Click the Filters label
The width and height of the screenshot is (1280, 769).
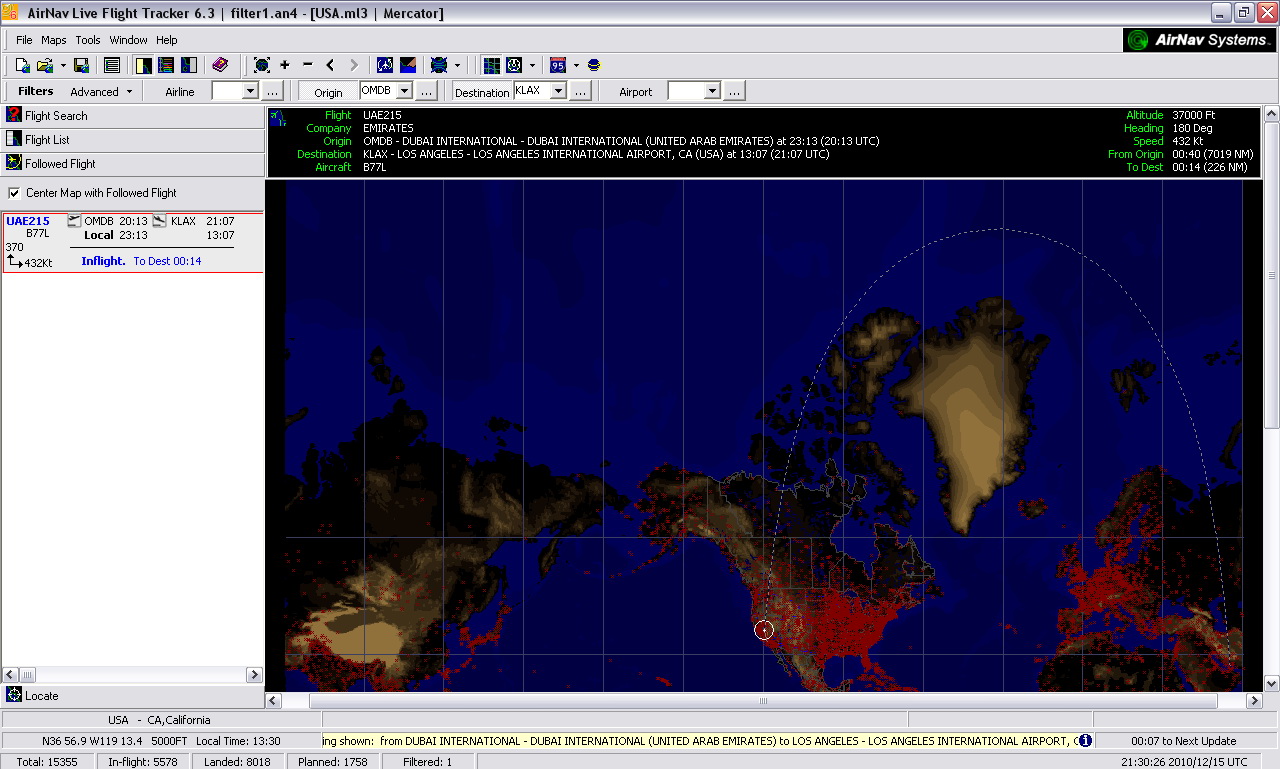click(x=36, y=91)
